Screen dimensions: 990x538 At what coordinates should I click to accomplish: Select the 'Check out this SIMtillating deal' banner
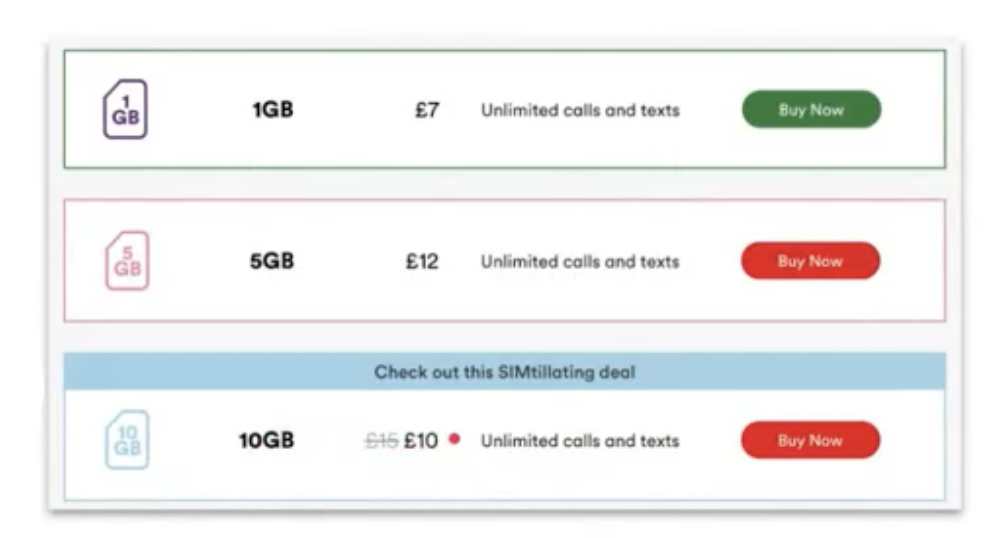(x=504, y=372)
